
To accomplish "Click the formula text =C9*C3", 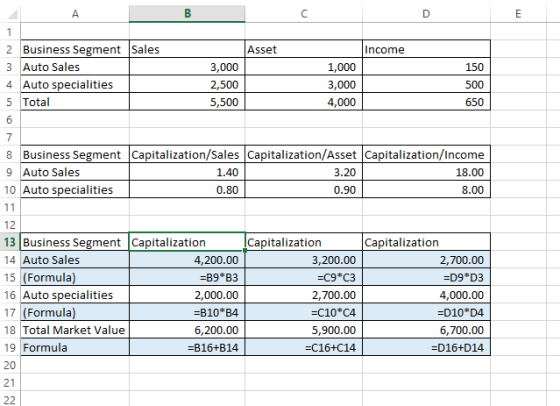I will pyautogui.click(x=336, y=277).
